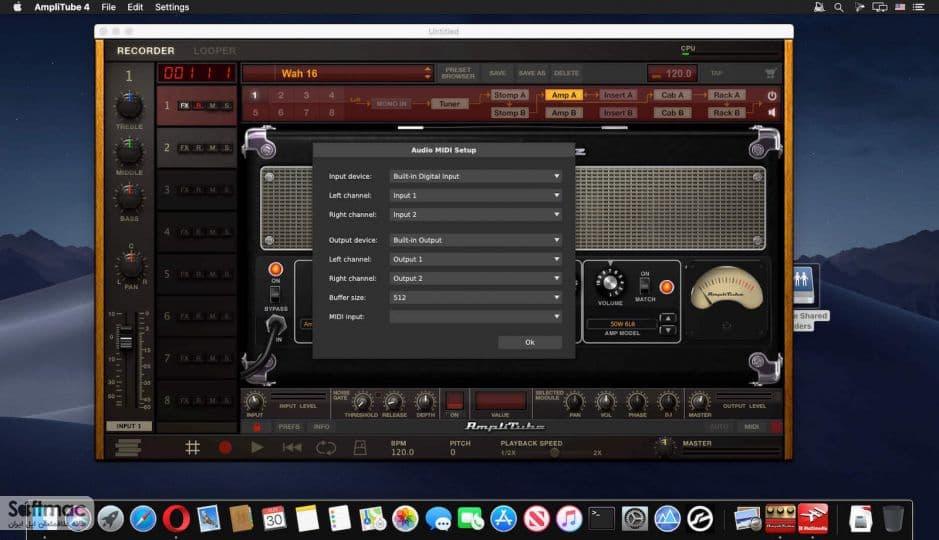Flip the BYPASS switch on the amp
The width and height of the screenshot is (939, 540).
(275, 294)
